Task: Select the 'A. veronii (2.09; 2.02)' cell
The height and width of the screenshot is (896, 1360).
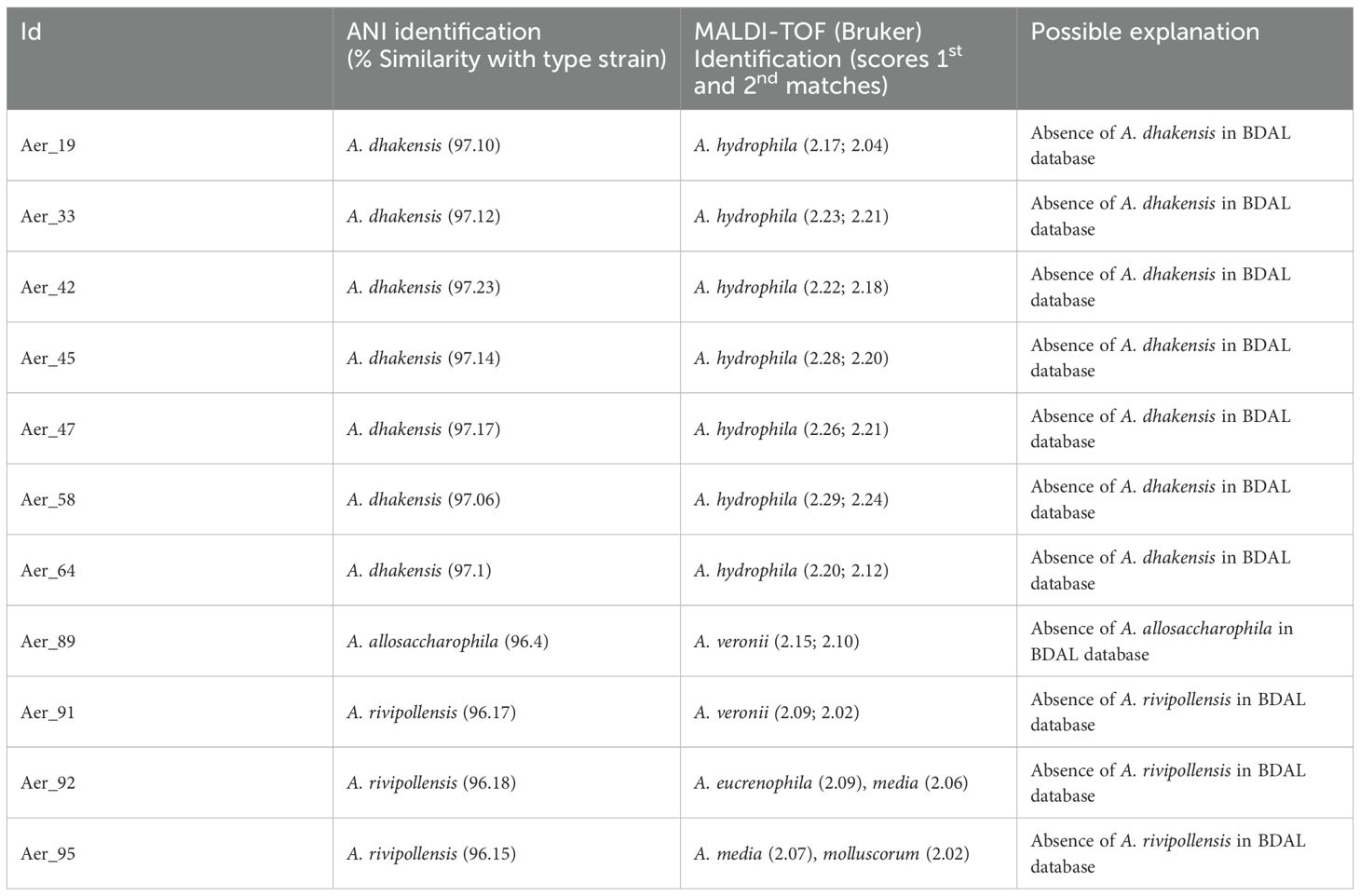Action: tap(776, 713)
